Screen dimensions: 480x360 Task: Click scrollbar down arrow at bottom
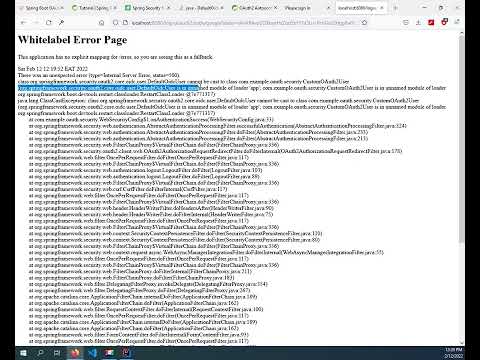coord(461,342)
